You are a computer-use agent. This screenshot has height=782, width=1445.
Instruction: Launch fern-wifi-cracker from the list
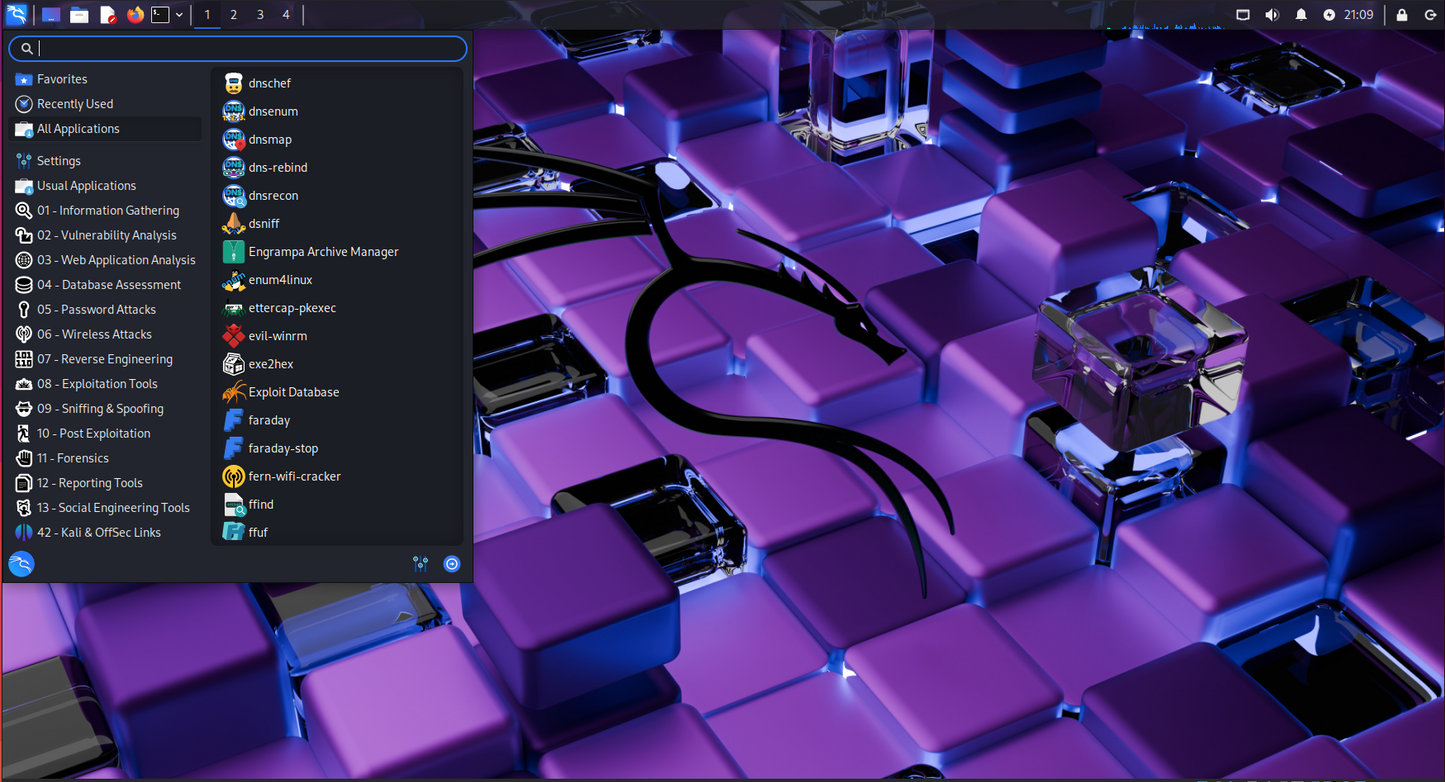[337, 476]
